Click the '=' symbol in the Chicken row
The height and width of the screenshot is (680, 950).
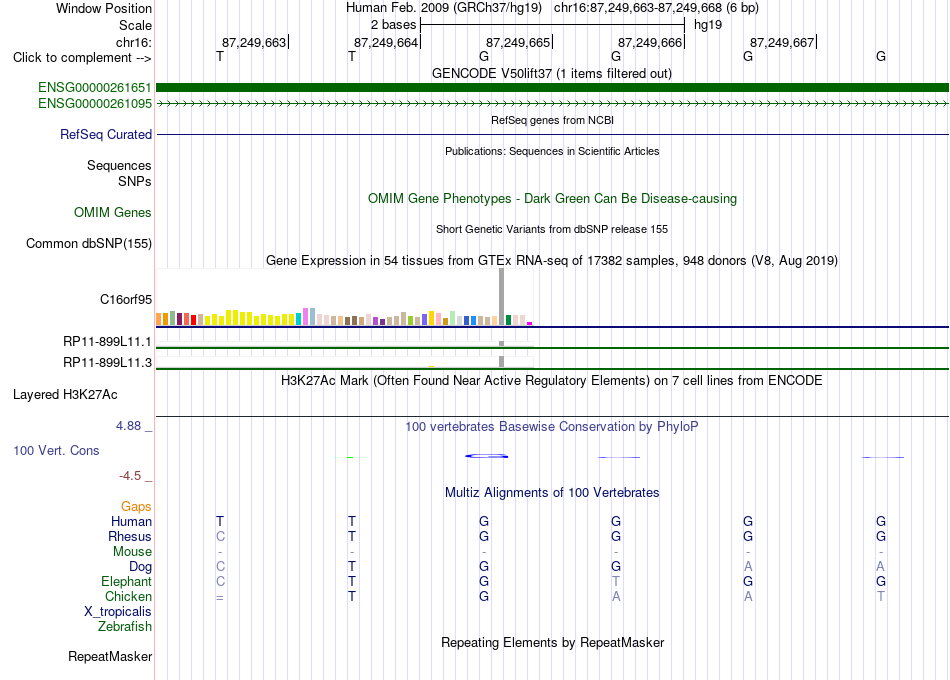pyautogui.click(x=220, y=598)
